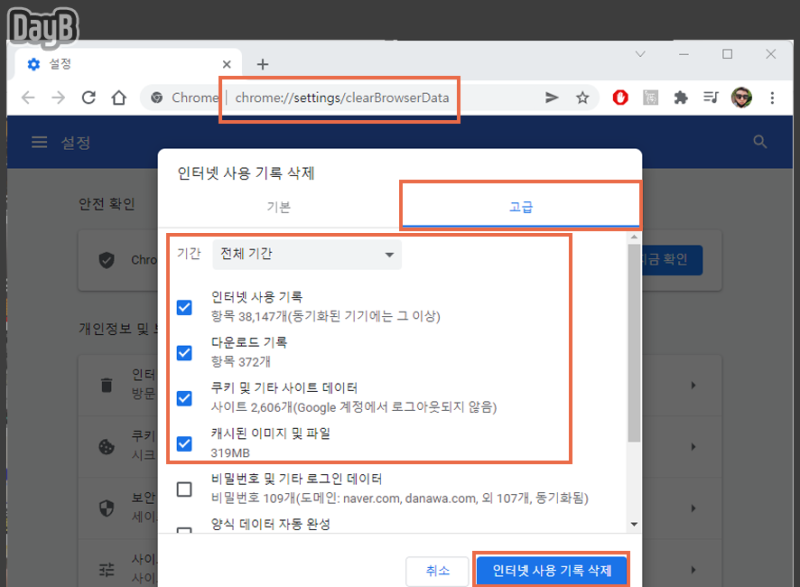The width and height of the screenshot is (800, 587).
Task: Uncheck the 인터넷 사용 기록 checkbox
Action: coord(184,307)
